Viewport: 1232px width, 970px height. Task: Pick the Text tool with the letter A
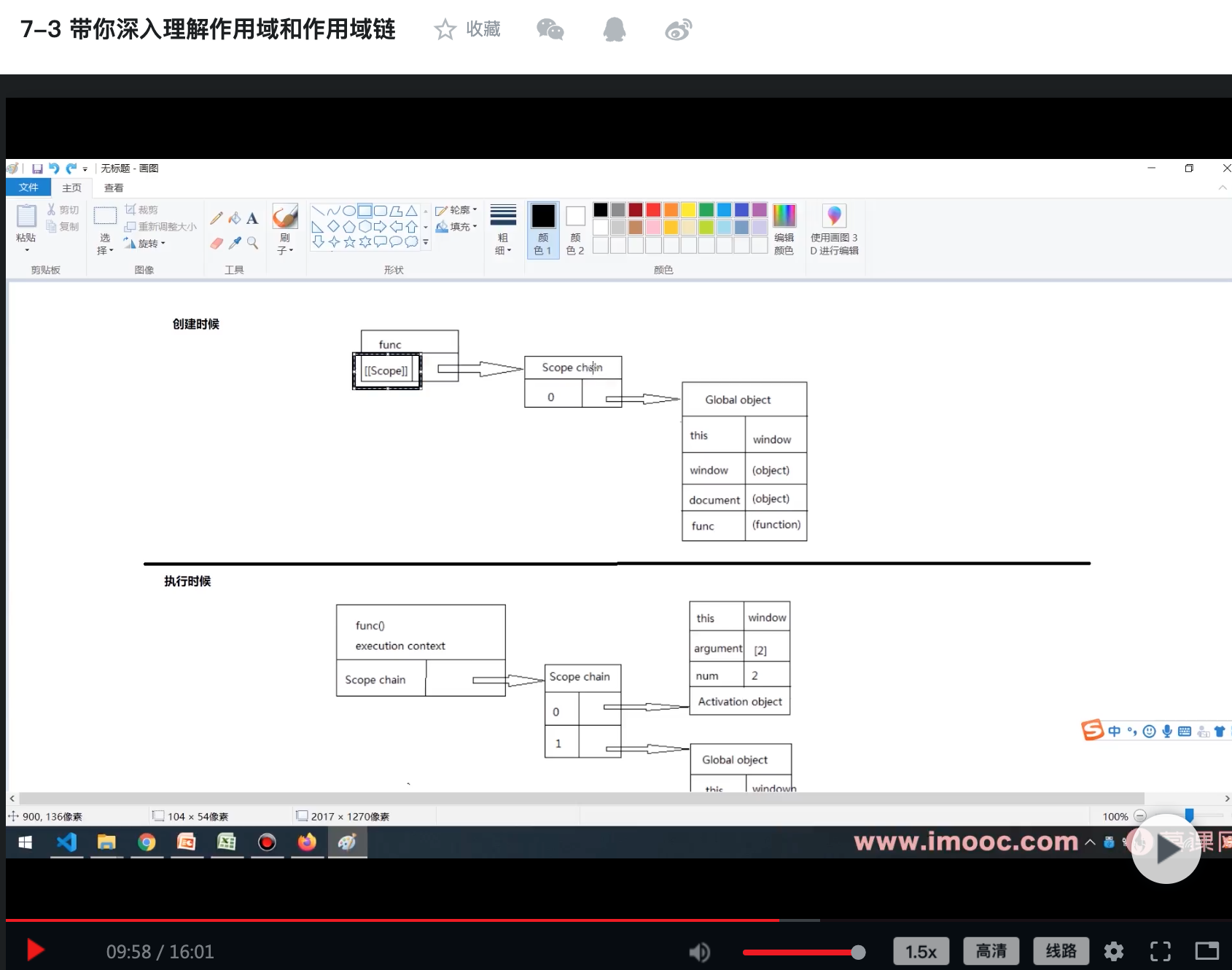click(x=253, y=218)
